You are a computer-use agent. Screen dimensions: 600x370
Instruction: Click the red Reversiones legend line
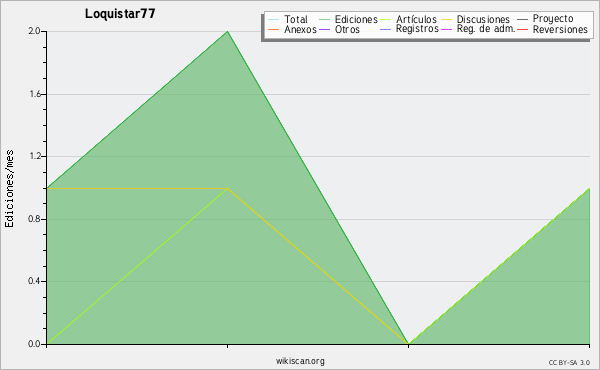523,29
